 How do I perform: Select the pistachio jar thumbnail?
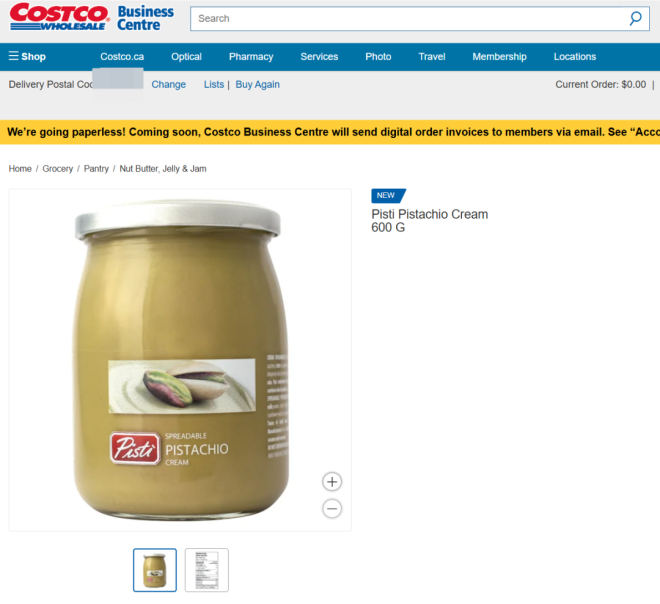pyautogui.click(x=155, y=570)
